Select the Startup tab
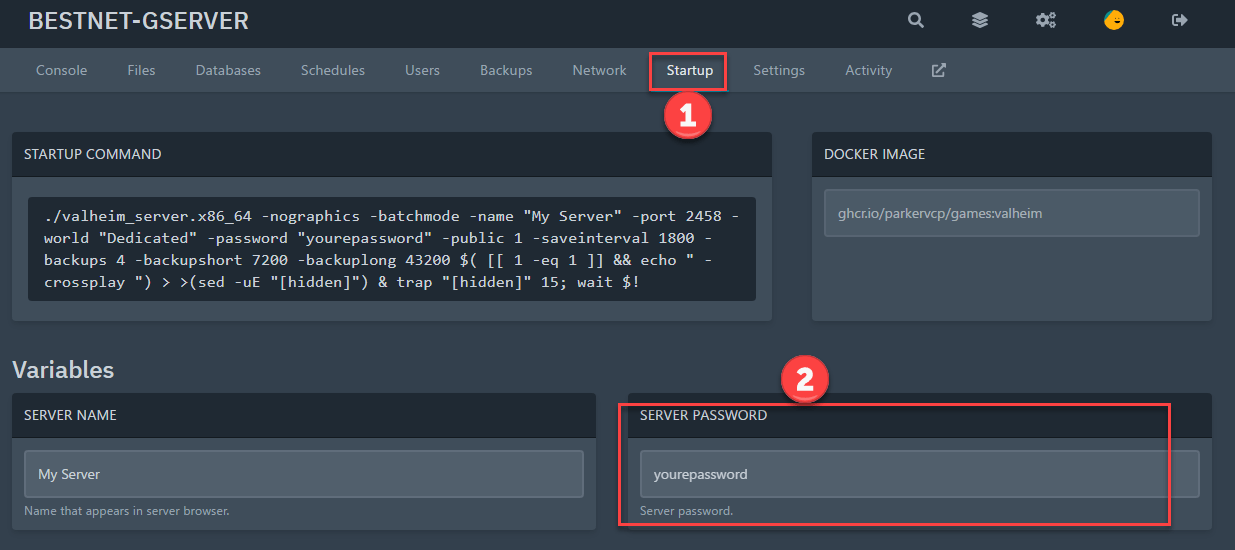Viewport: 1235px width, 550px height. (x=689, y=70)
